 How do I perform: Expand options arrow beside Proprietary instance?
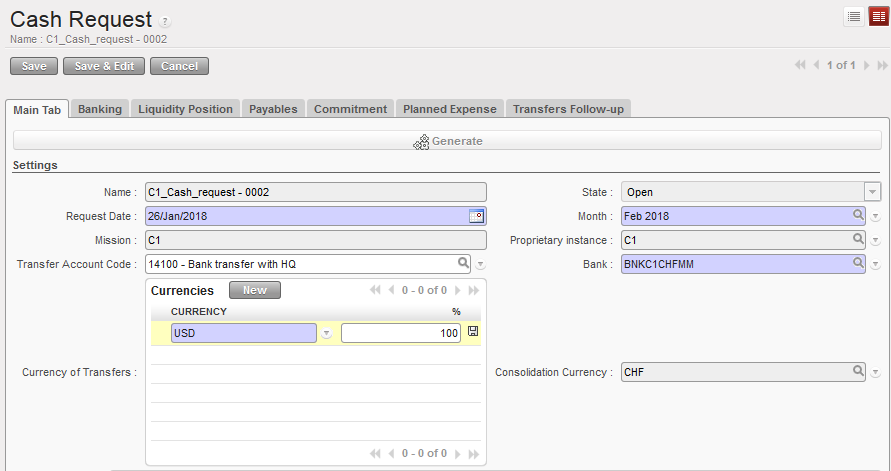875,241
